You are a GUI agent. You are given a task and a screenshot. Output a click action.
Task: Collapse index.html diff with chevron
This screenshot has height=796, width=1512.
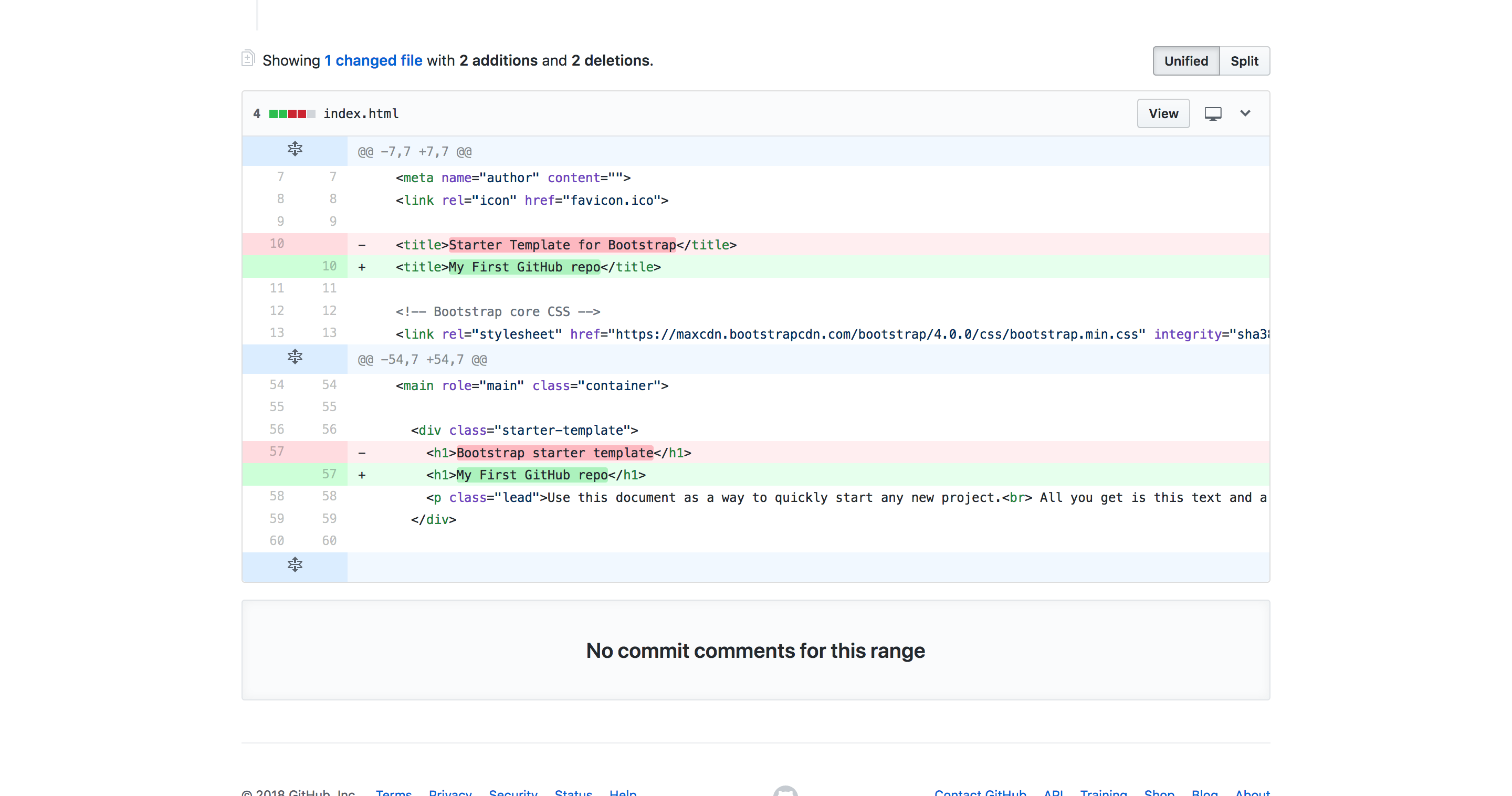[x=1245, y=113]
